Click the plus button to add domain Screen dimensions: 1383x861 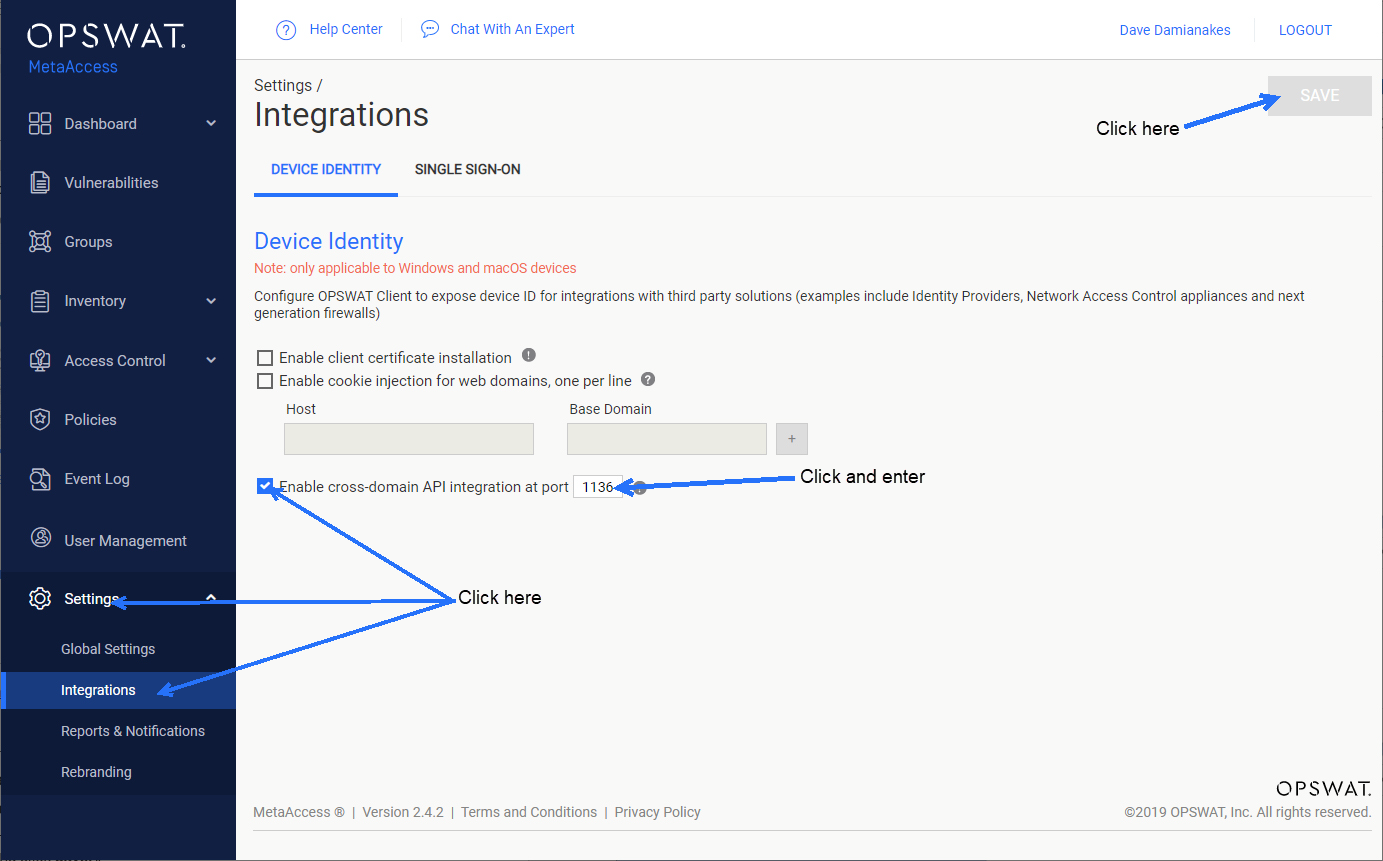(791, 439)
